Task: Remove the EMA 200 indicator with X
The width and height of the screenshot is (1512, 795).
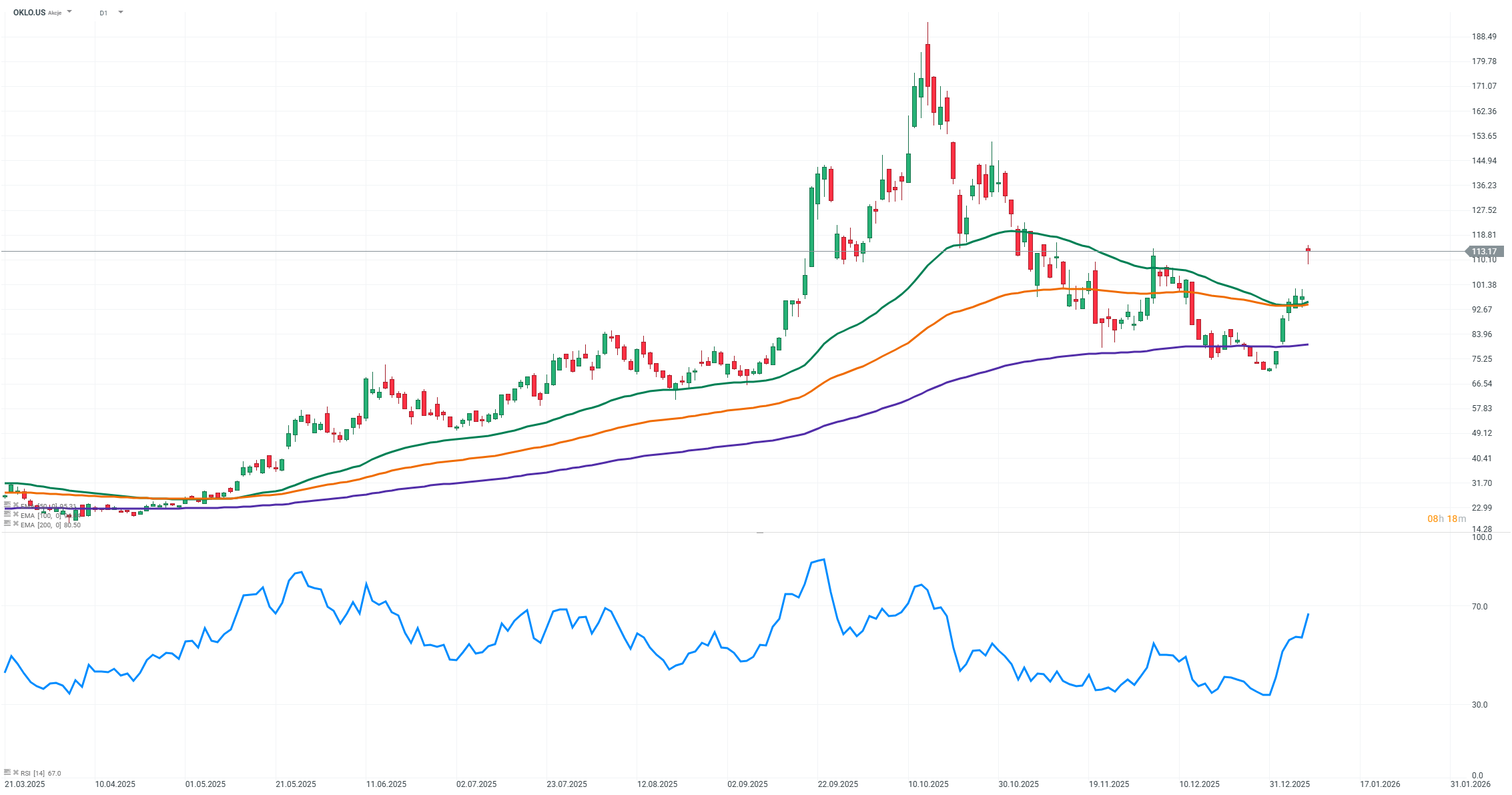Action: coord(16,524)
